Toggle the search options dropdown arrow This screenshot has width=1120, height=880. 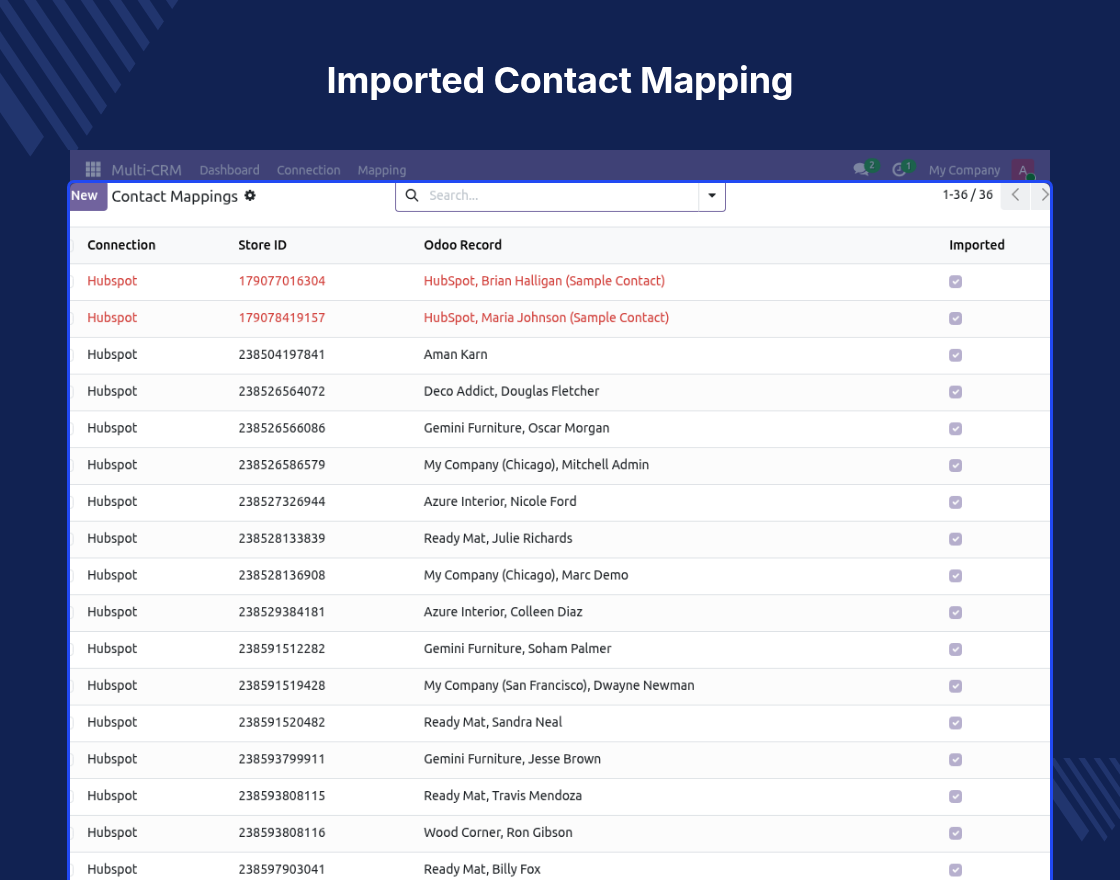(x=711, y=196)
